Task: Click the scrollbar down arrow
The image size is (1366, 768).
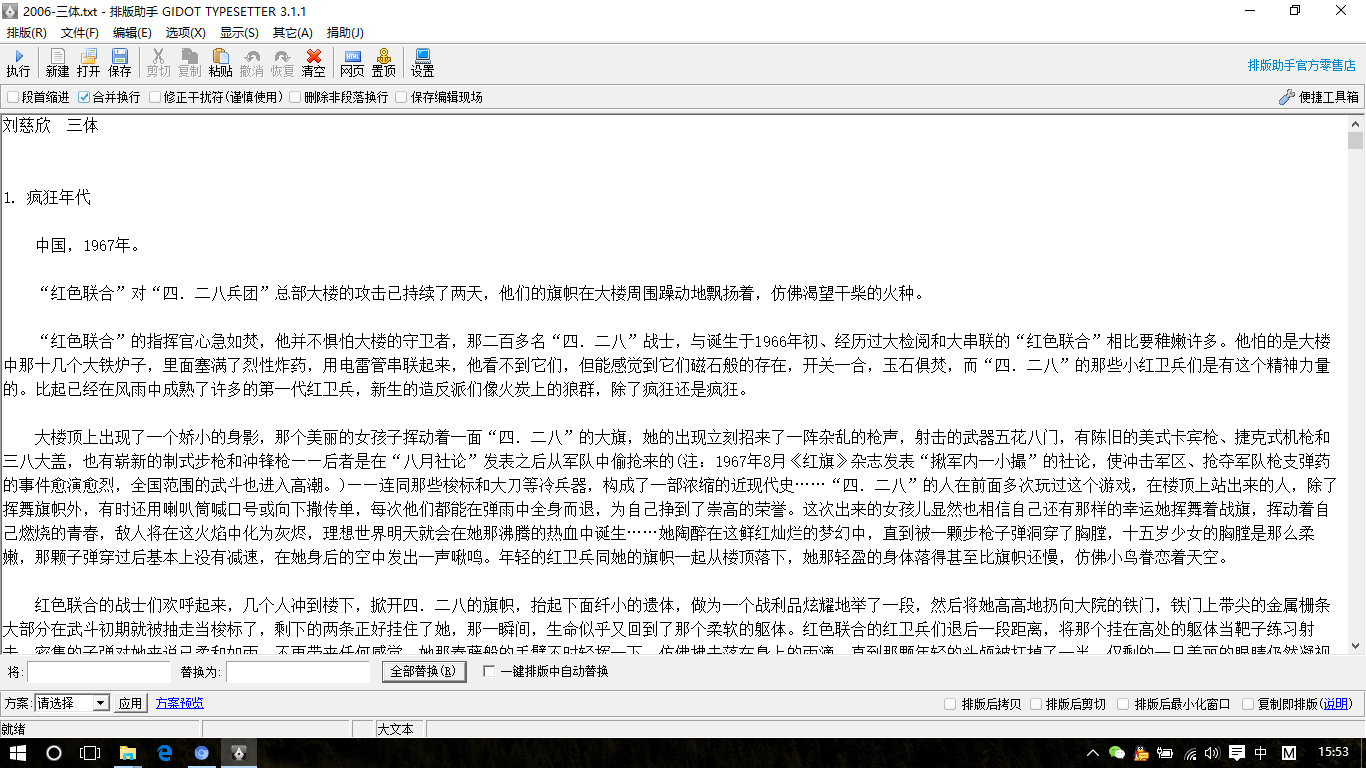Action: tap(1355, 647)
